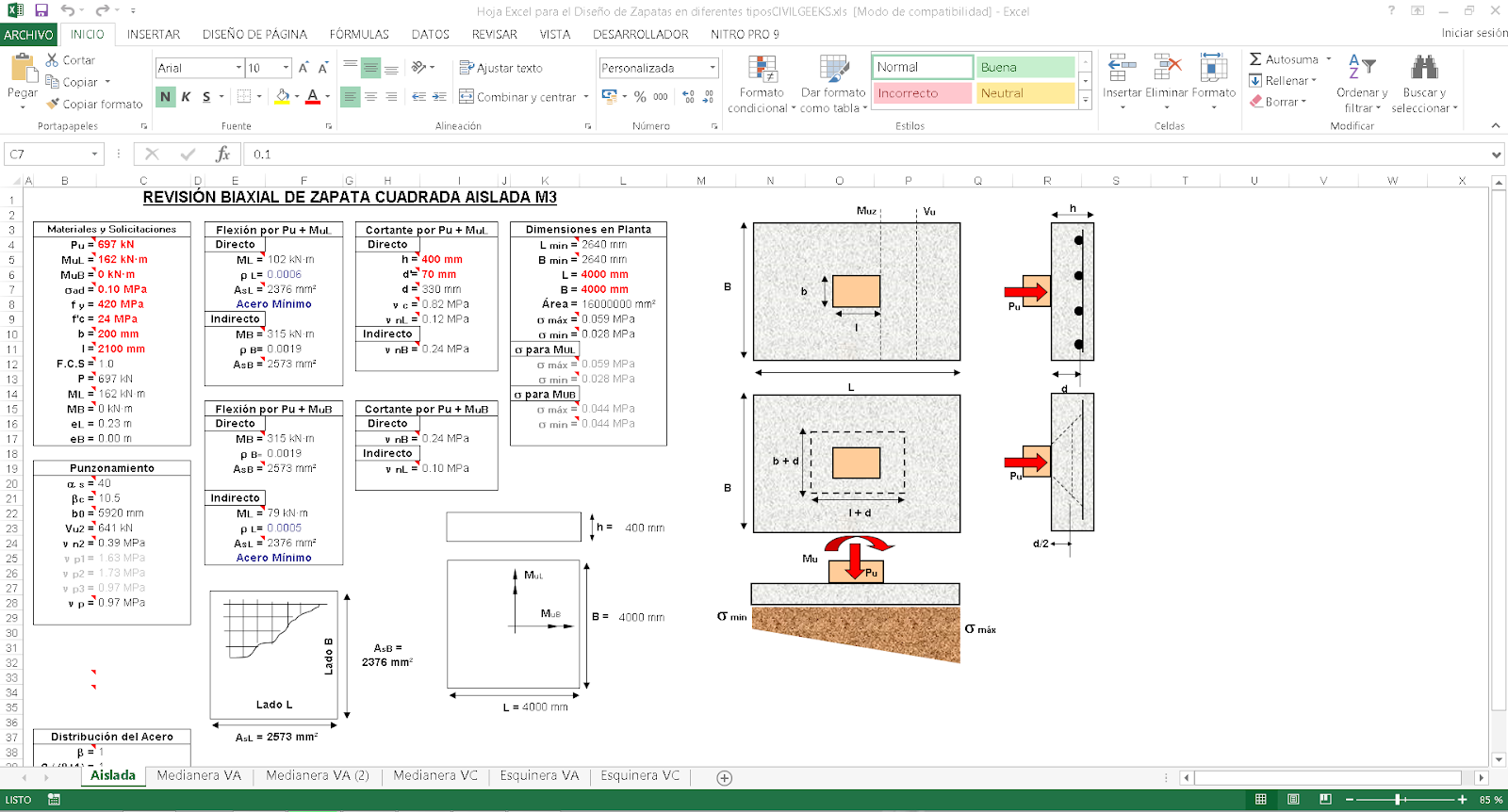
Task: Toggle italic (K) formatting
Action: [x=186, y=96]
